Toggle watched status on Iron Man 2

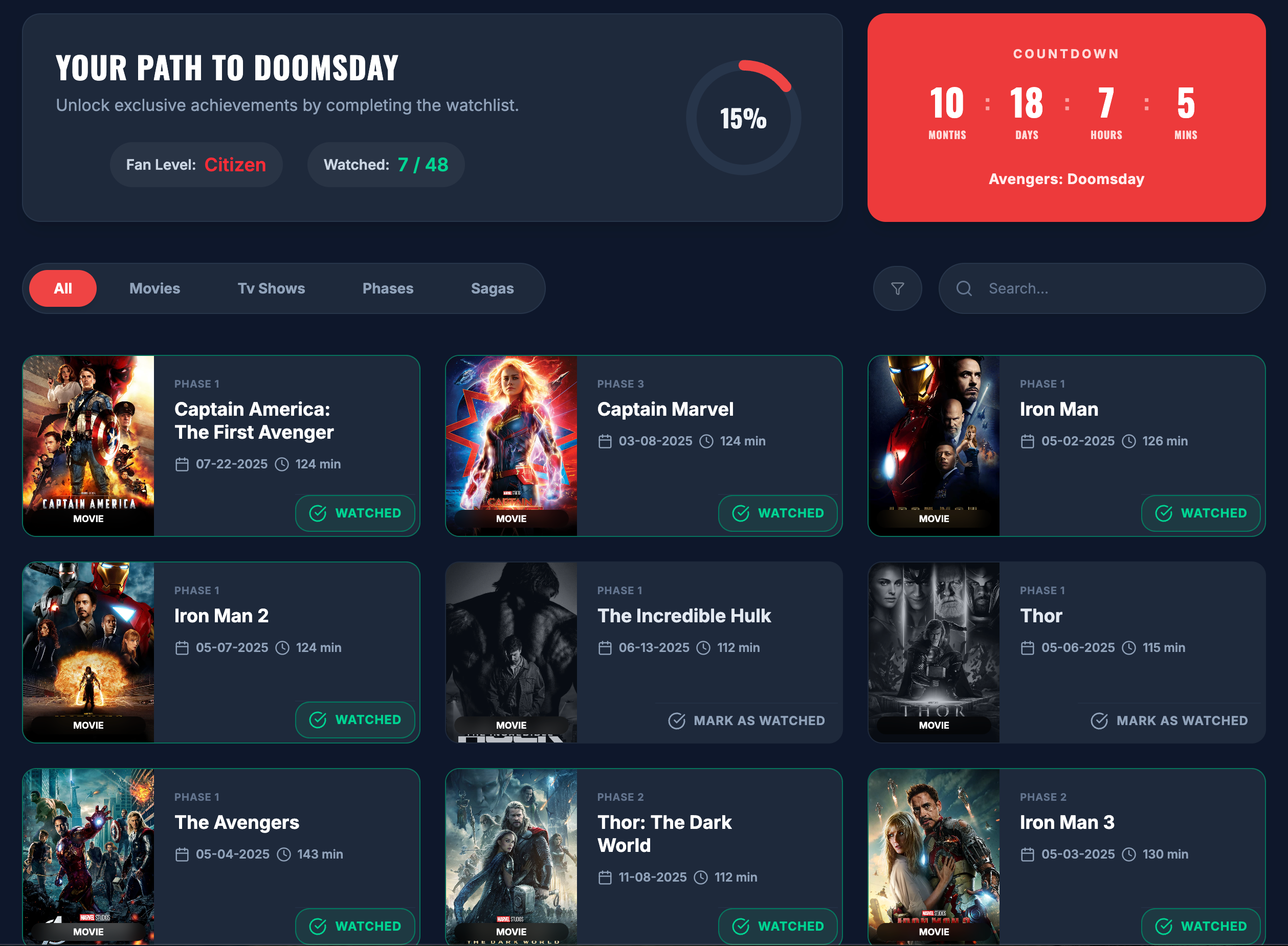point(355,720)
